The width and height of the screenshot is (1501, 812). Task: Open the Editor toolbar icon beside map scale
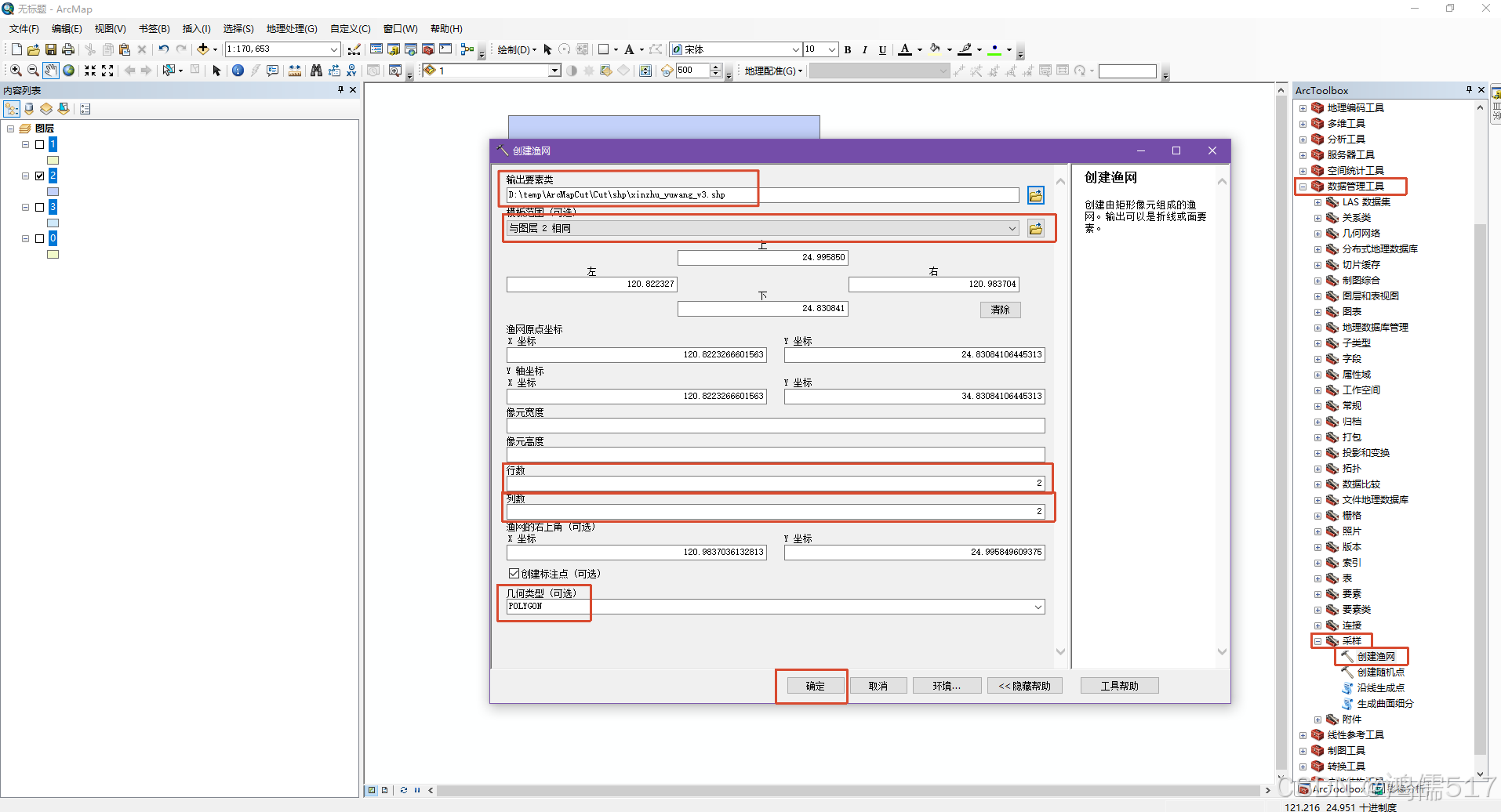click(x=354, y=49)
